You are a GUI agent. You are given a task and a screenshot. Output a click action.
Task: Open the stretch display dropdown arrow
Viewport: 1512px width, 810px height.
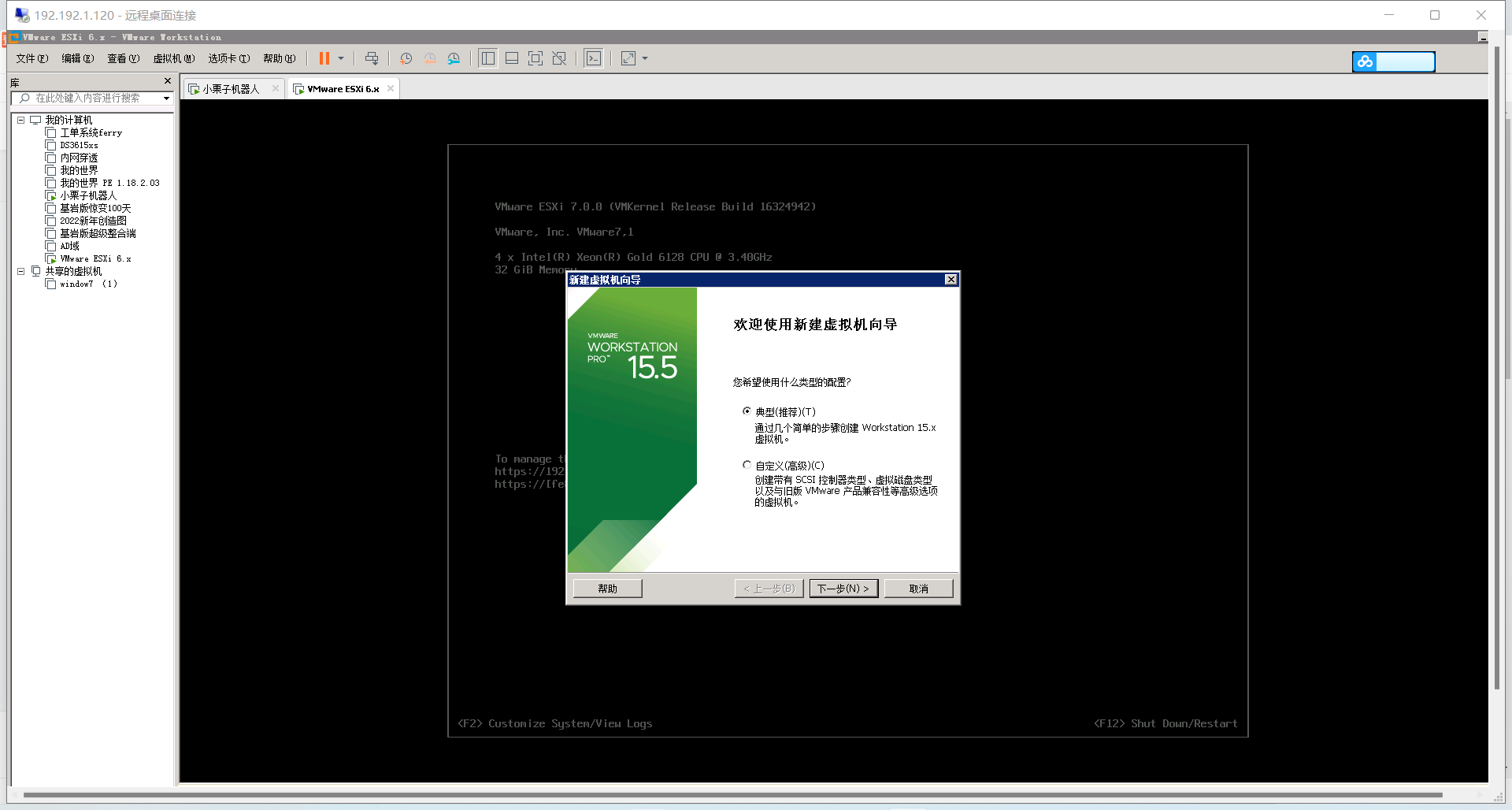[645, 58]
